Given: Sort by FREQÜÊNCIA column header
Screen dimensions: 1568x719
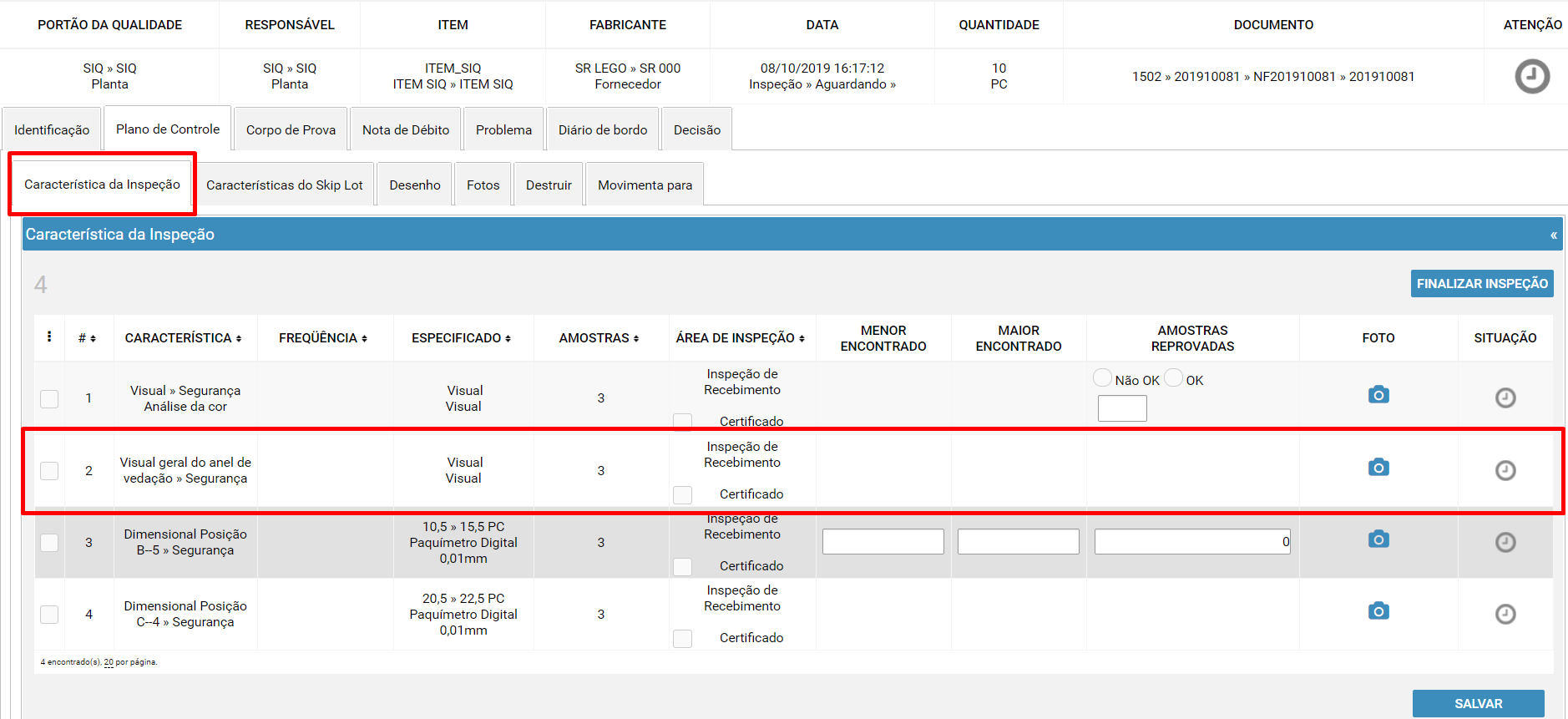Looking at the screenshot, I should click(323, 338).
